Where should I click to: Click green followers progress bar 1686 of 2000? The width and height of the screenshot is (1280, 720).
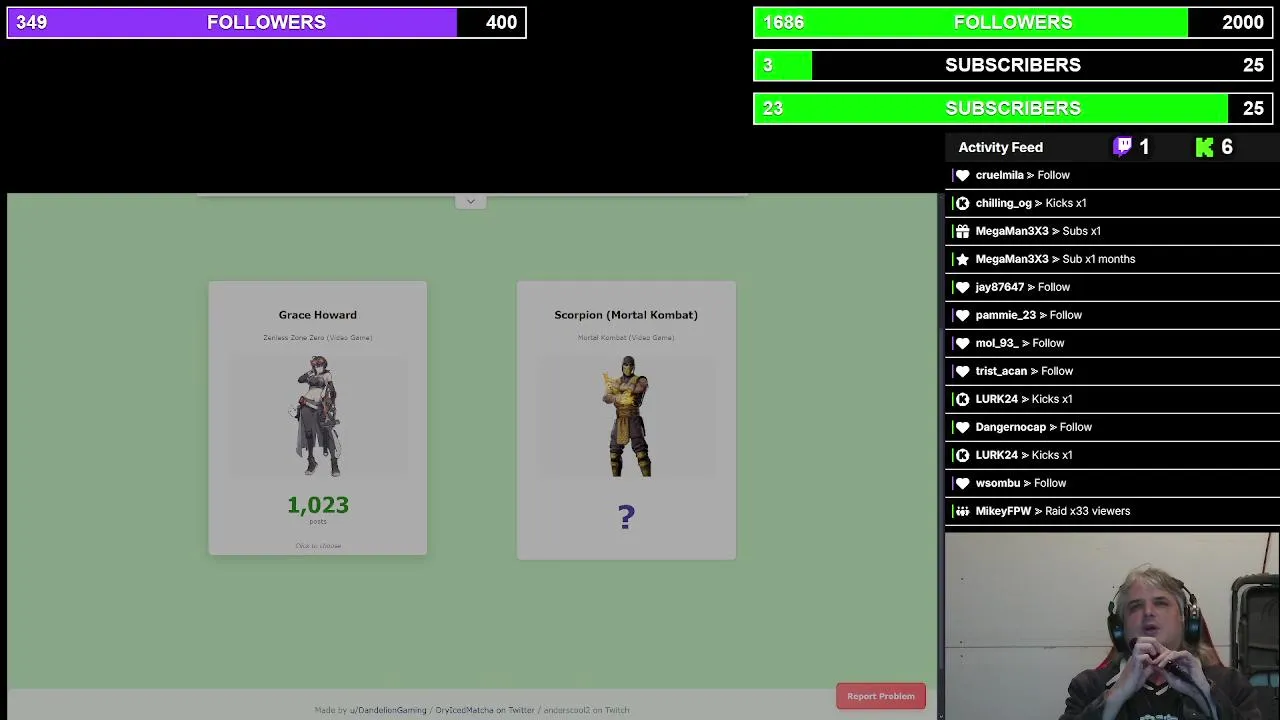(x=1013, y=22)
